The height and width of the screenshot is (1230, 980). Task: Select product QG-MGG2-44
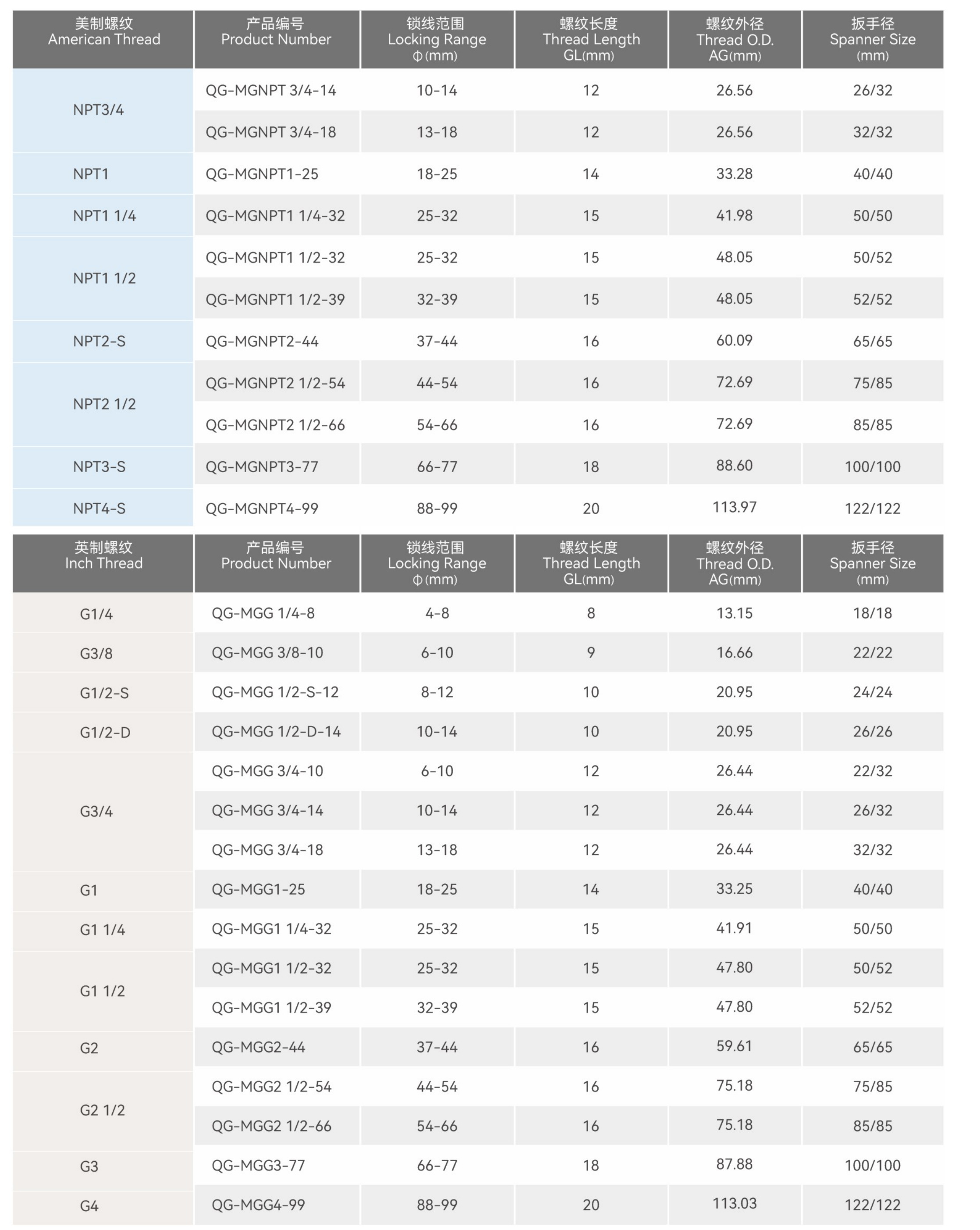(x=258, y=1048)
